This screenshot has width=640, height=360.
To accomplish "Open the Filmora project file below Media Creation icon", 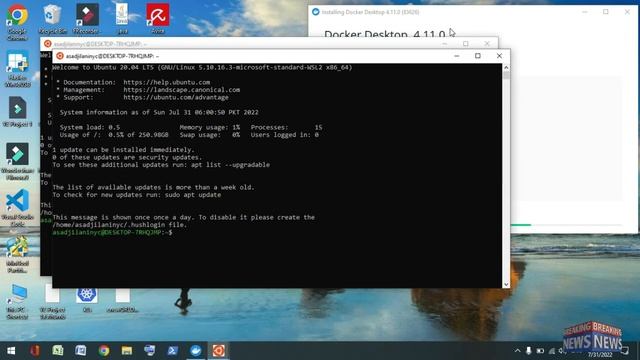I will 17,111.
